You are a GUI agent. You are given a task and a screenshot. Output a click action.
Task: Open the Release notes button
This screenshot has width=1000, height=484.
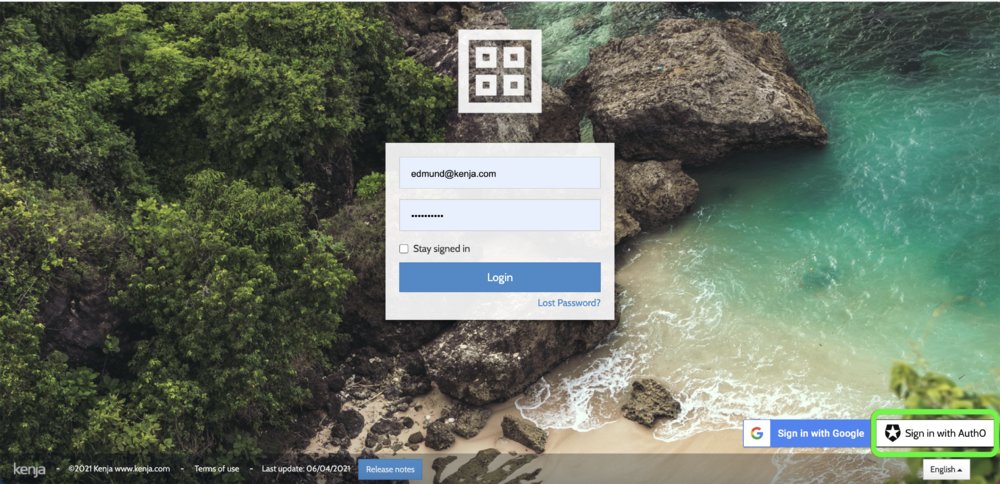tap(390, 469)
